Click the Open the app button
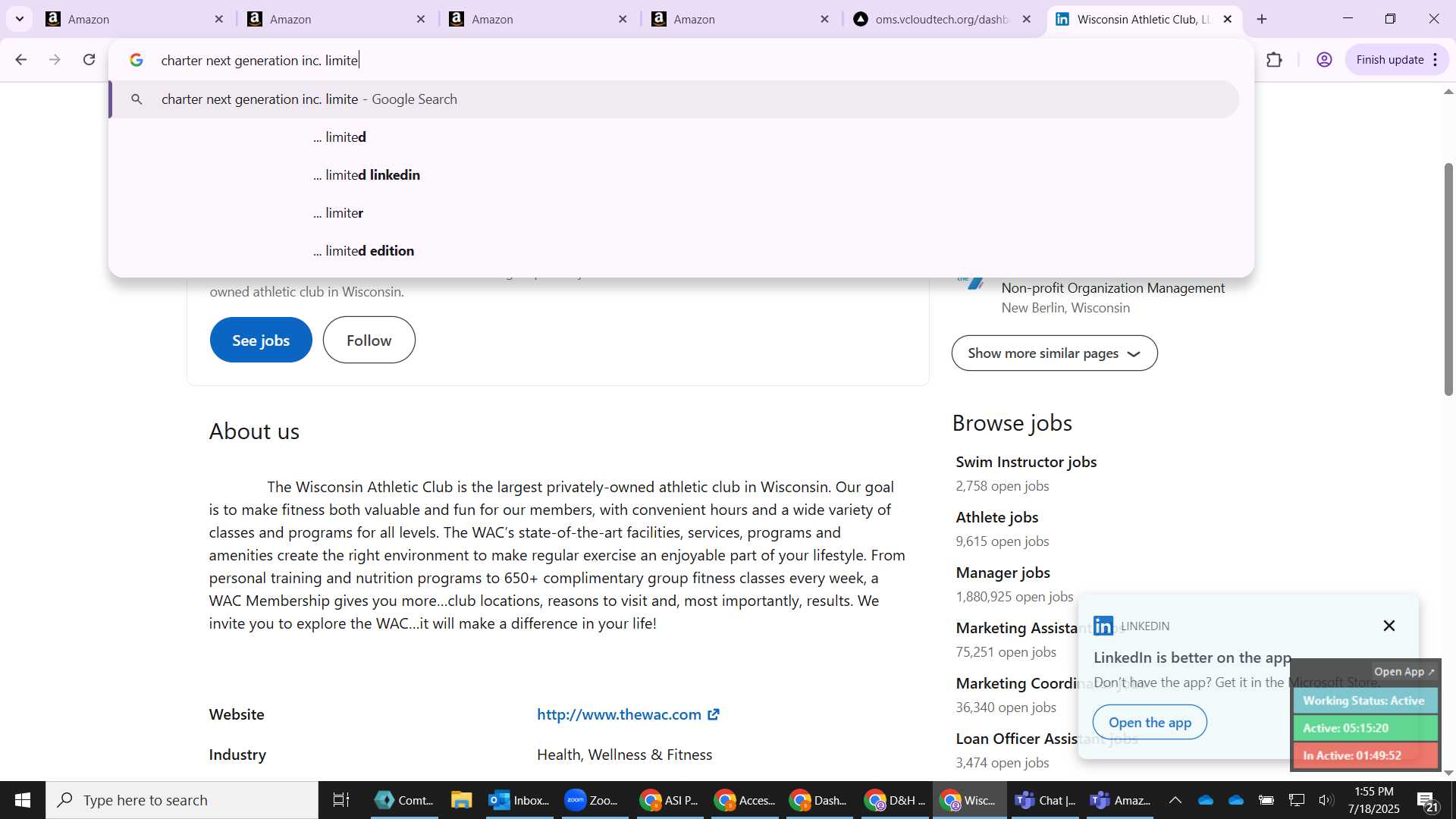This screenshot has height=819, width=1456. coord(1150,722)
